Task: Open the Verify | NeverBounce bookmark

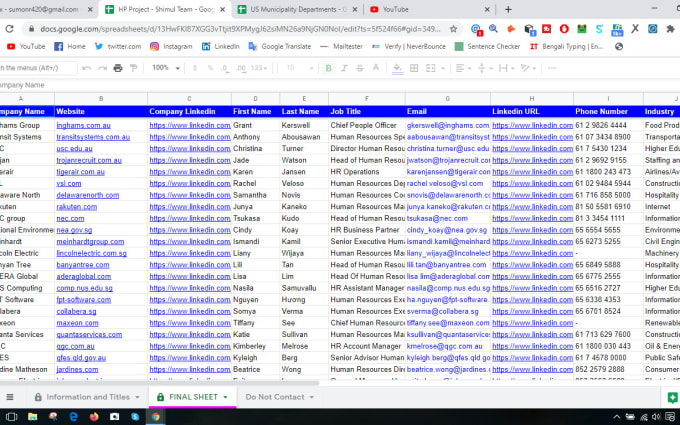Action: coord(409,46)
